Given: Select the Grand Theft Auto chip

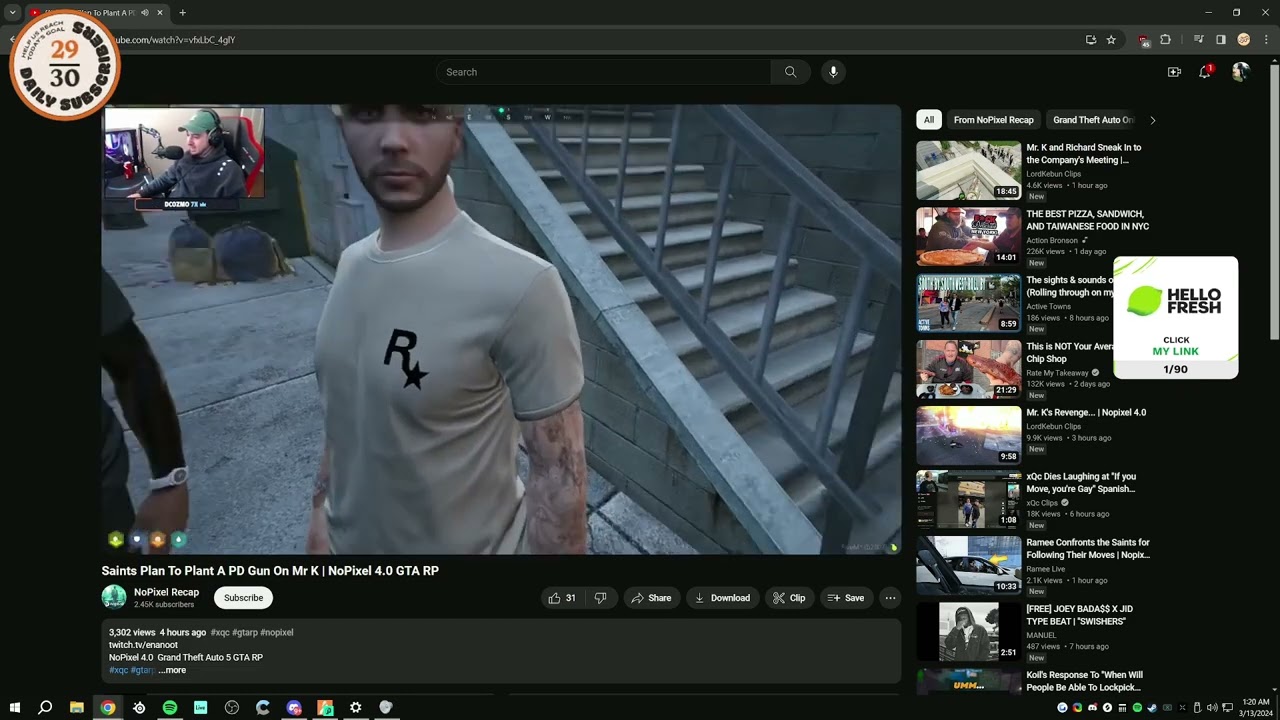Looking at the screenshot, I should coord(1093,120).
